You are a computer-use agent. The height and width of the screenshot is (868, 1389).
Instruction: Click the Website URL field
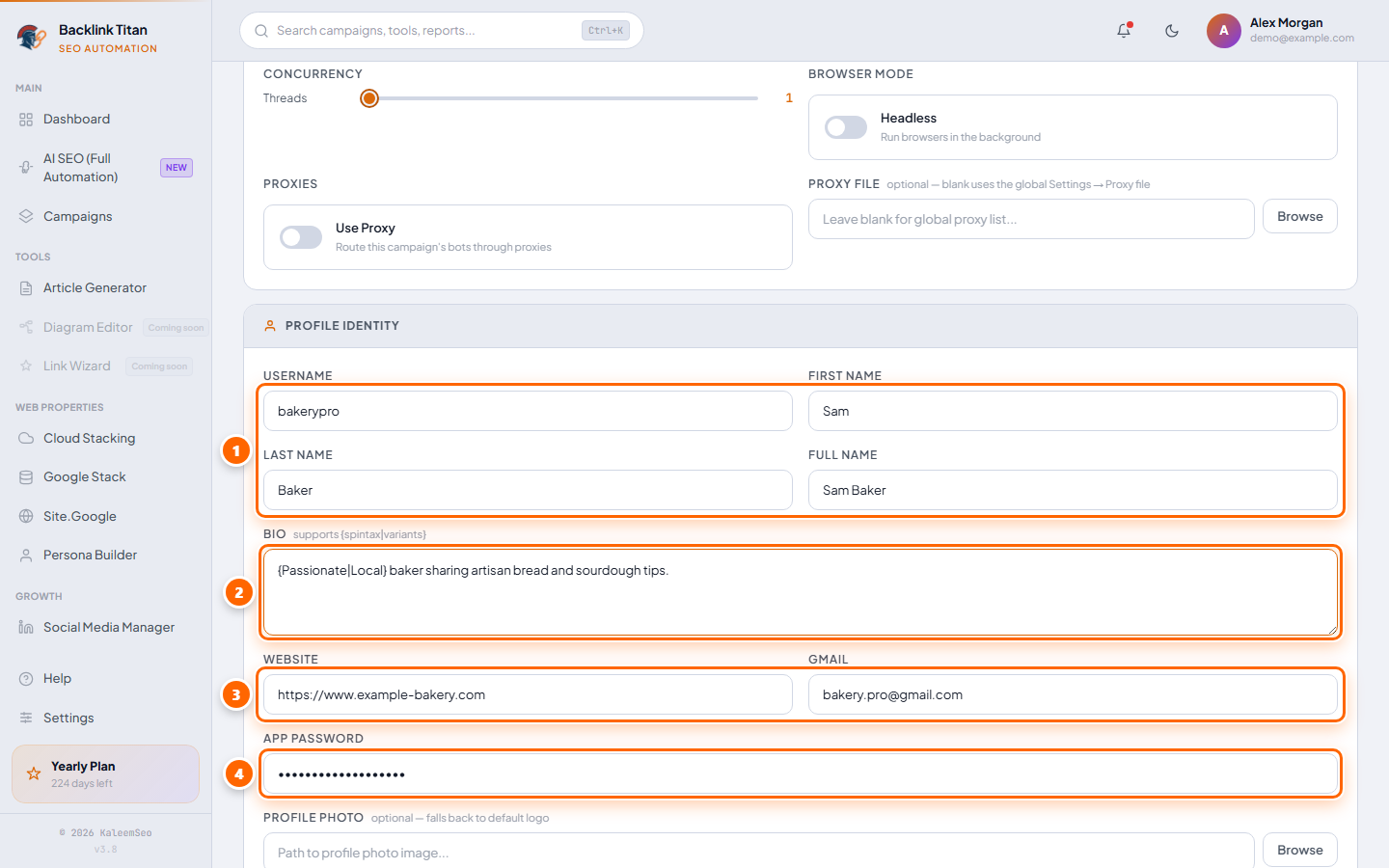(x=528, y=694)
